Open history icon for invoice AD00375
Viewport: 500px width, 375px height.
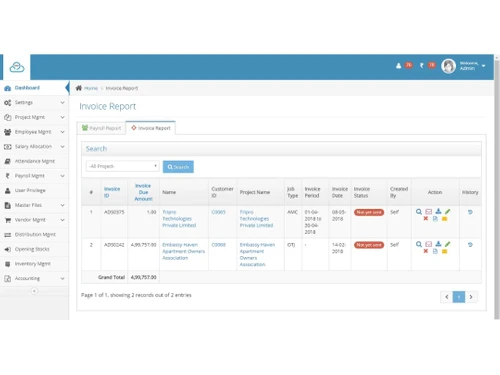[470, 212]
